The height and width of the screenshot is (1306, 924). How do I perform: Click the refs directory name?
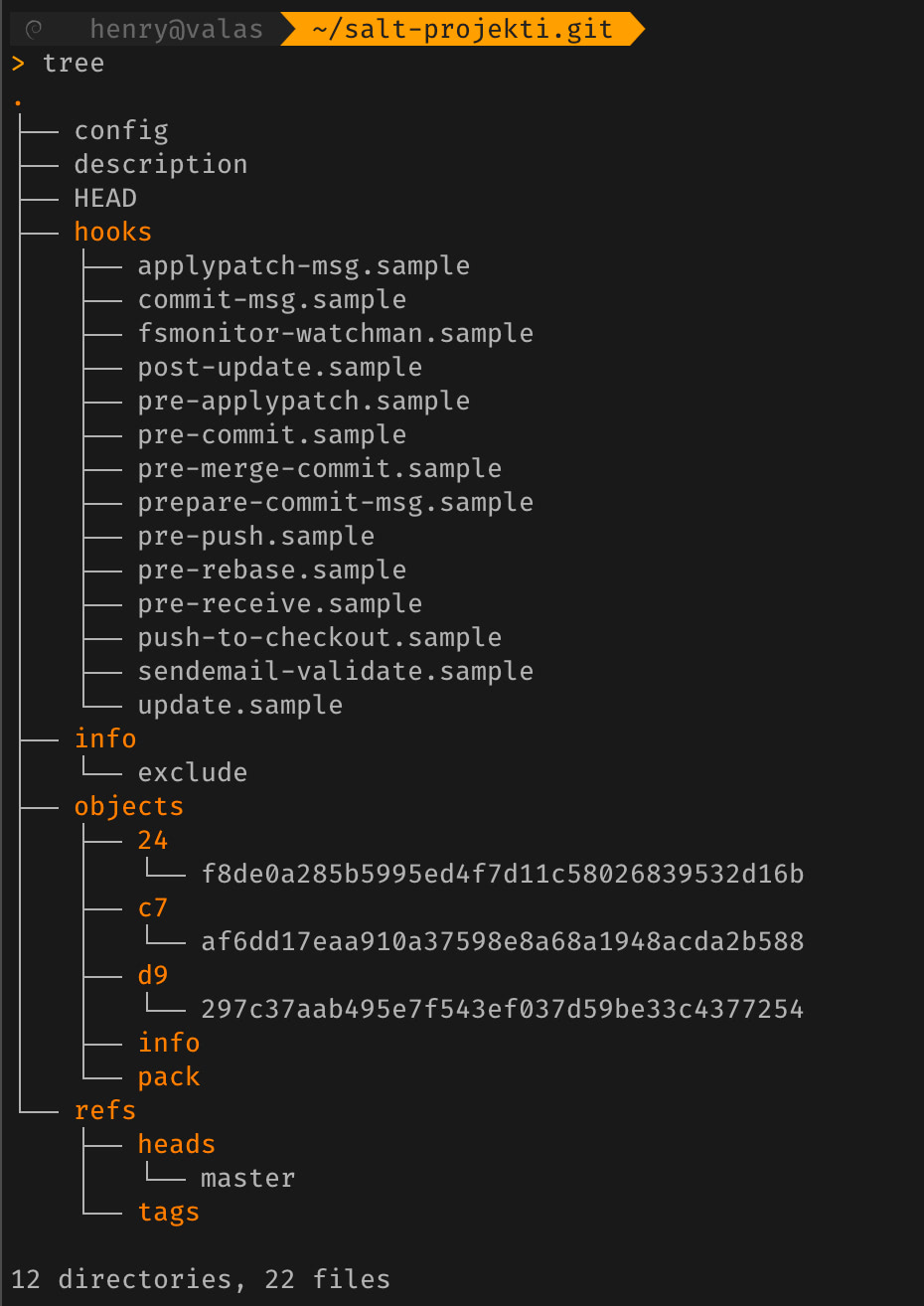coord(104,1111)
